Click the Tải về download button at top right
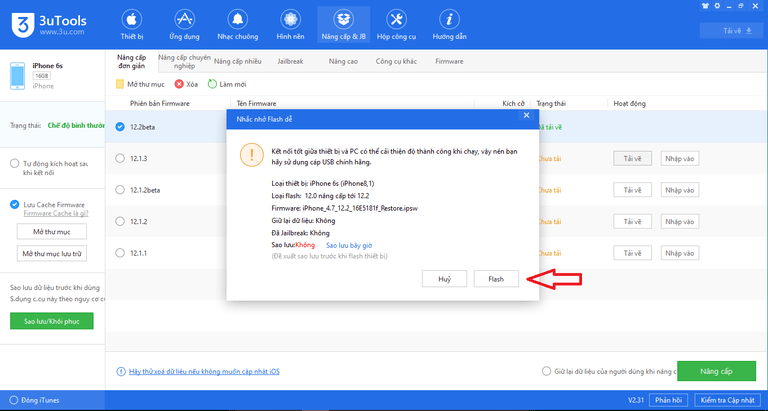 click(x=732, y=31)
